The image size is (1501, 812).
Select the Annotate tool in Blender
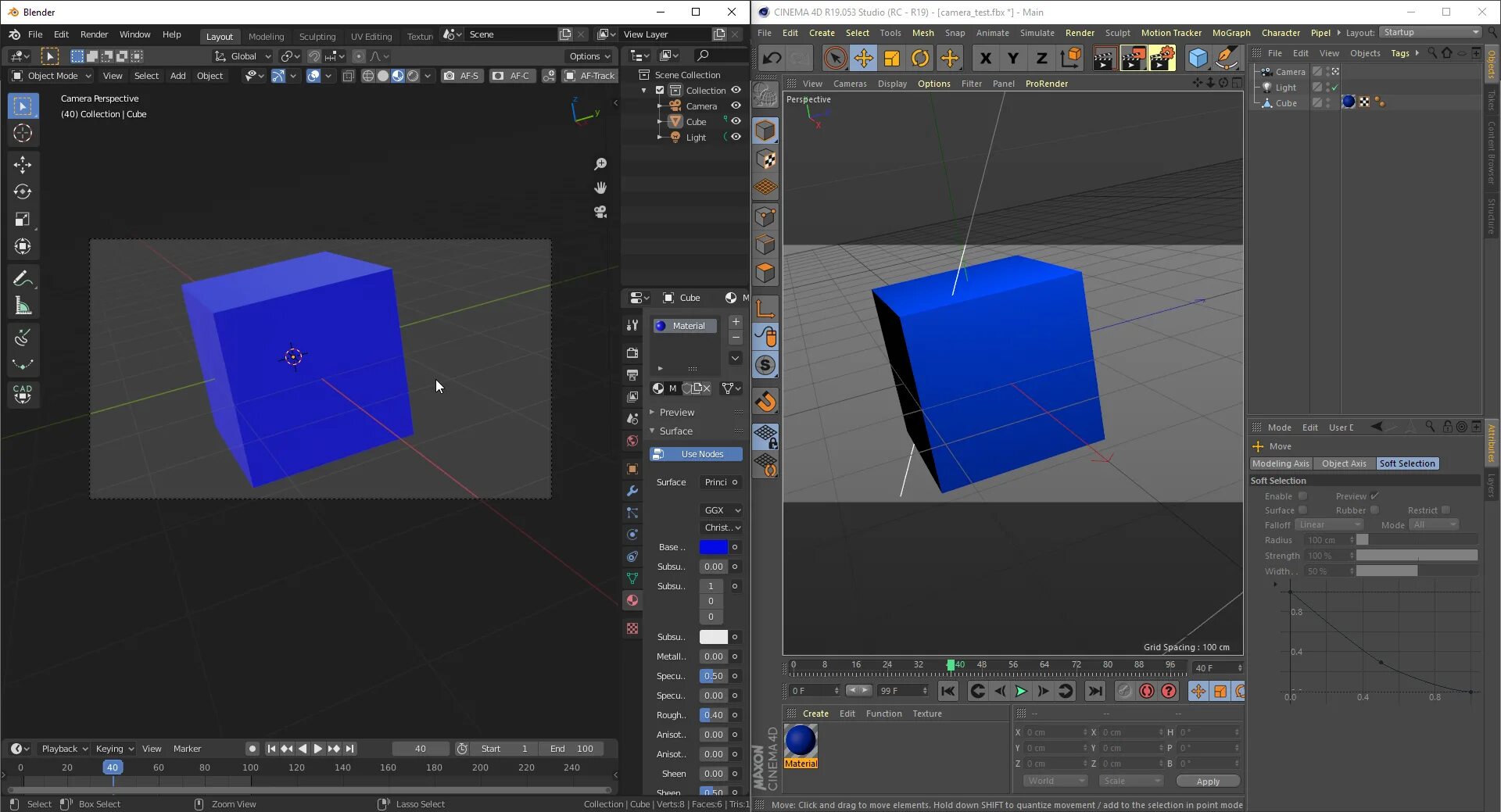click(x=23, y=278)
